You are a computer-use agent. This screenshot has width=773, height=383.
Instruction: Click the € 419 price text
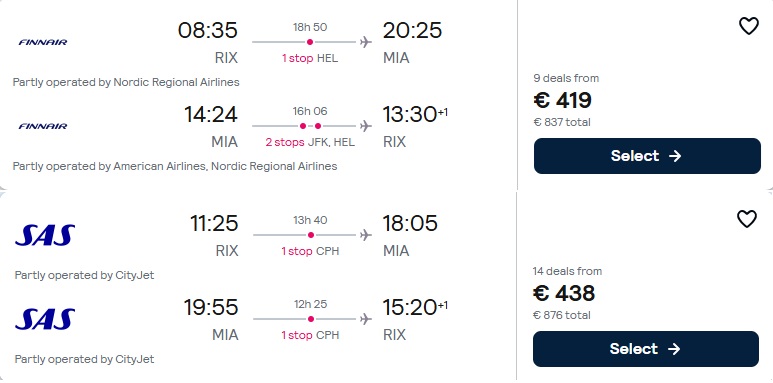(562, 100)
